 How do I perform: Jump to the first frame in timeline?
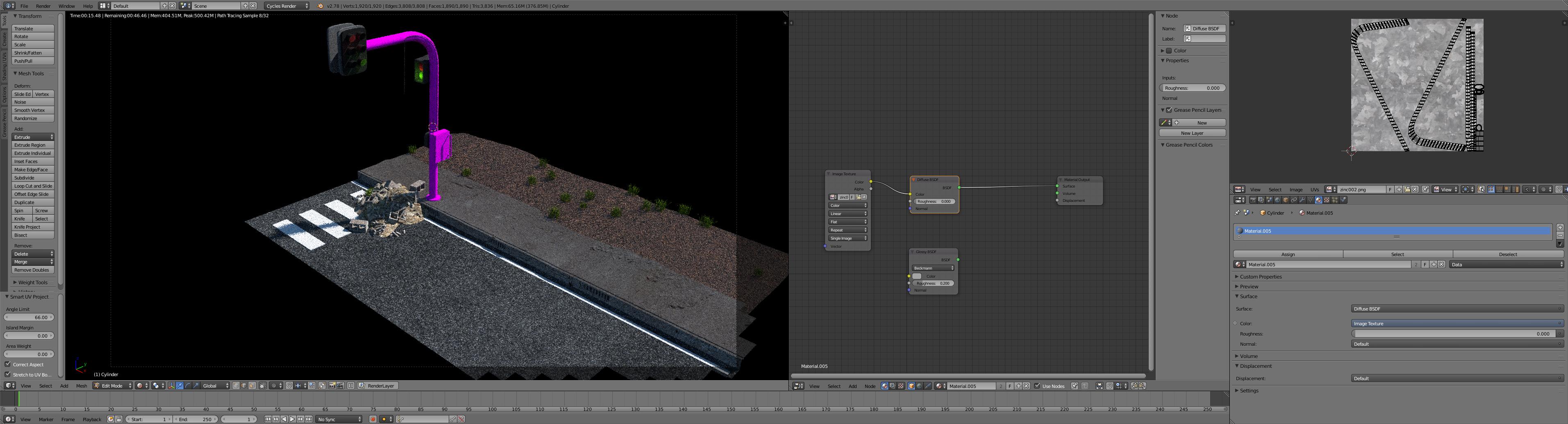pos(268,419)
